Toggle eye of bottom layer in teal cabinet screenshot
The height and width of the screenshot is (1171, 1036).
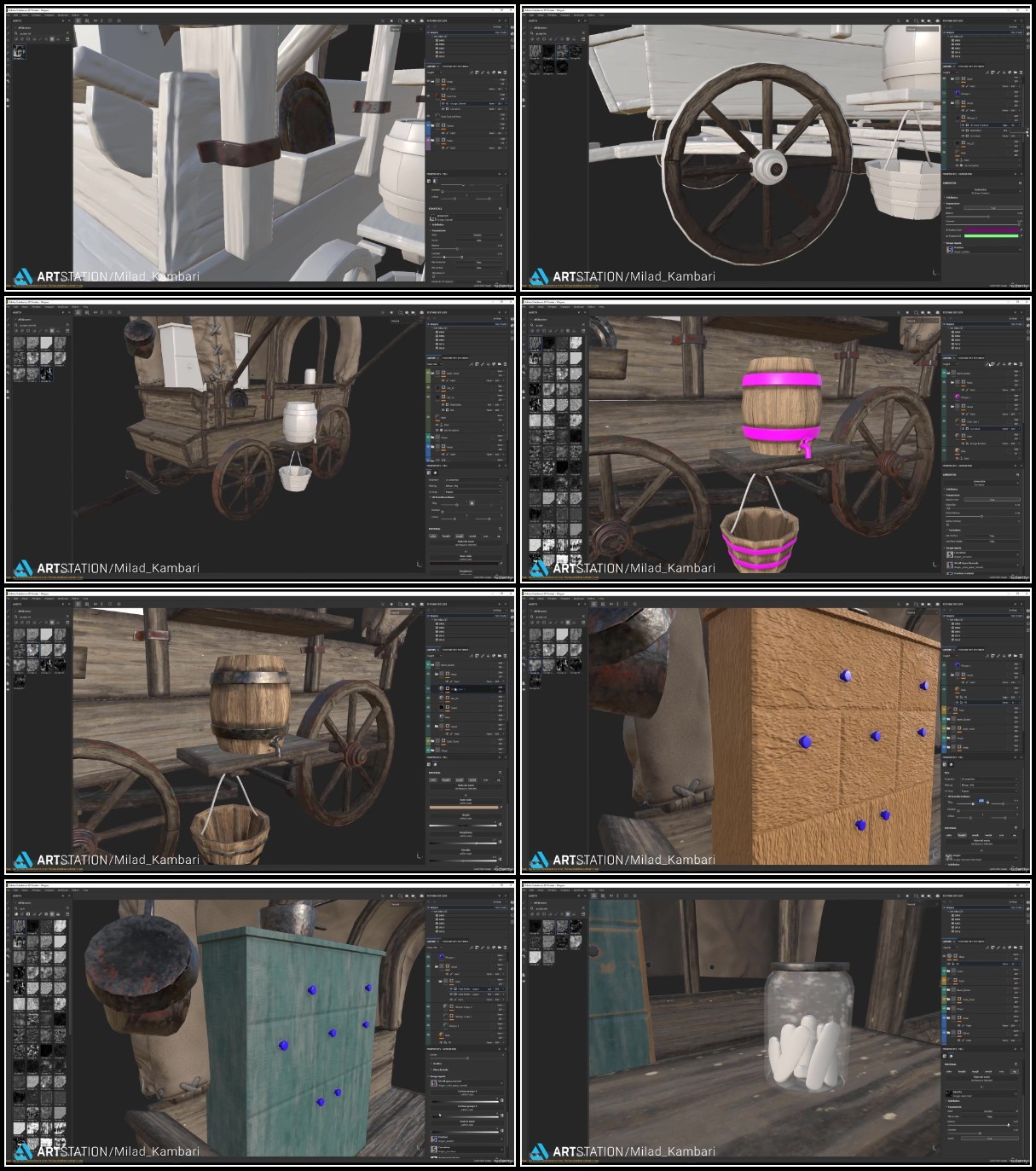coord(428,1035)
